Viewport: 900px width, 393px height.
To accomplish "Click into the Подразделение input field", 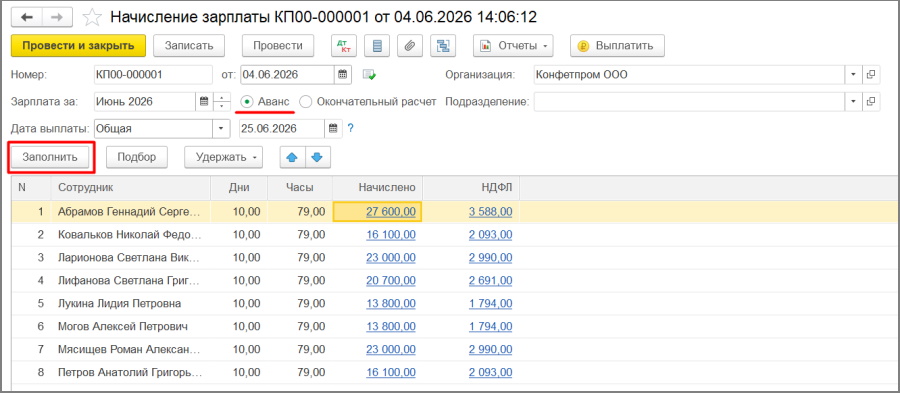I will click(689, 102).
